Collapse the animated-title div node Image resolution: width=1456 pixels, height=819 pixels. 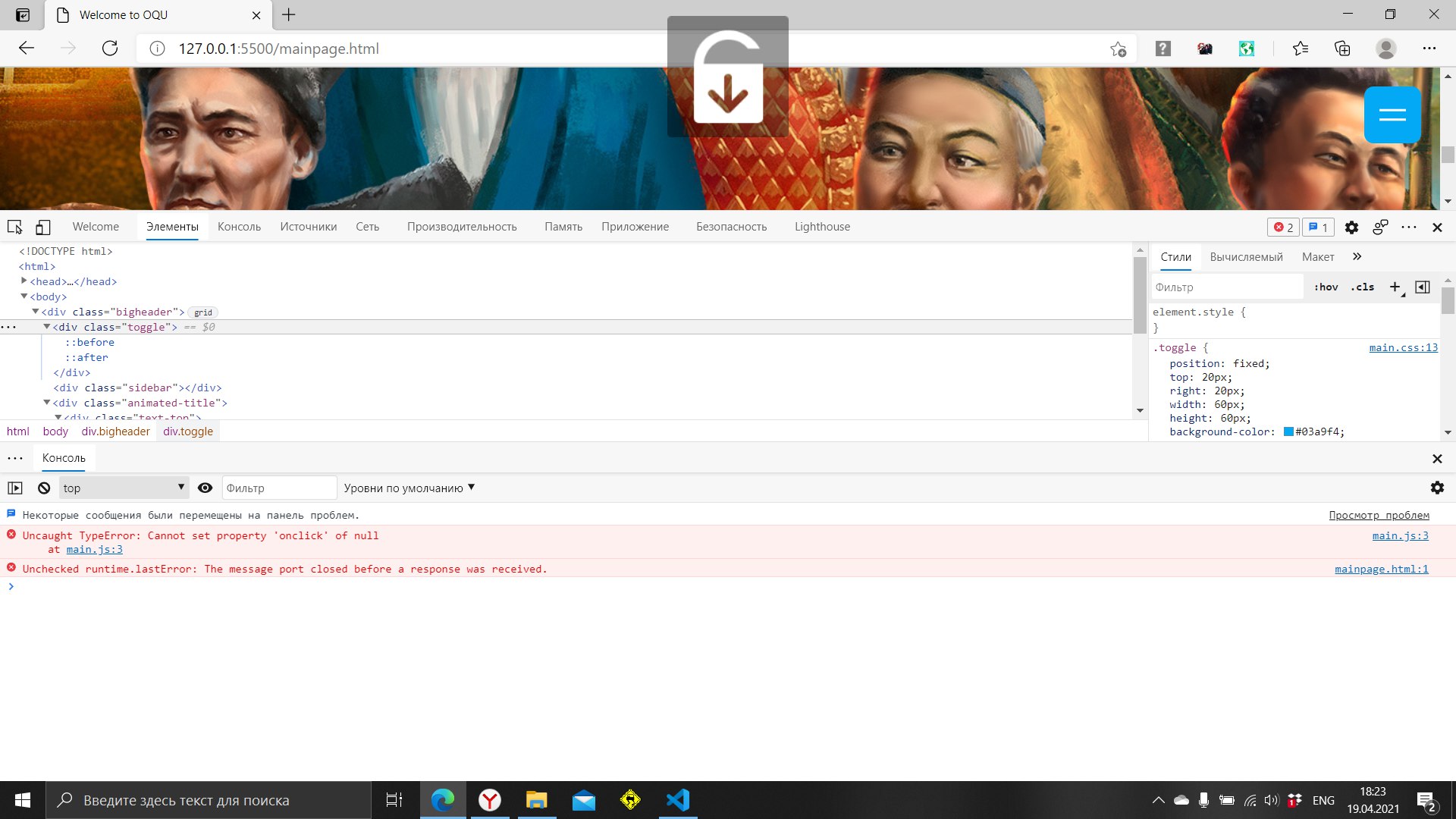(x=46, y=402)
